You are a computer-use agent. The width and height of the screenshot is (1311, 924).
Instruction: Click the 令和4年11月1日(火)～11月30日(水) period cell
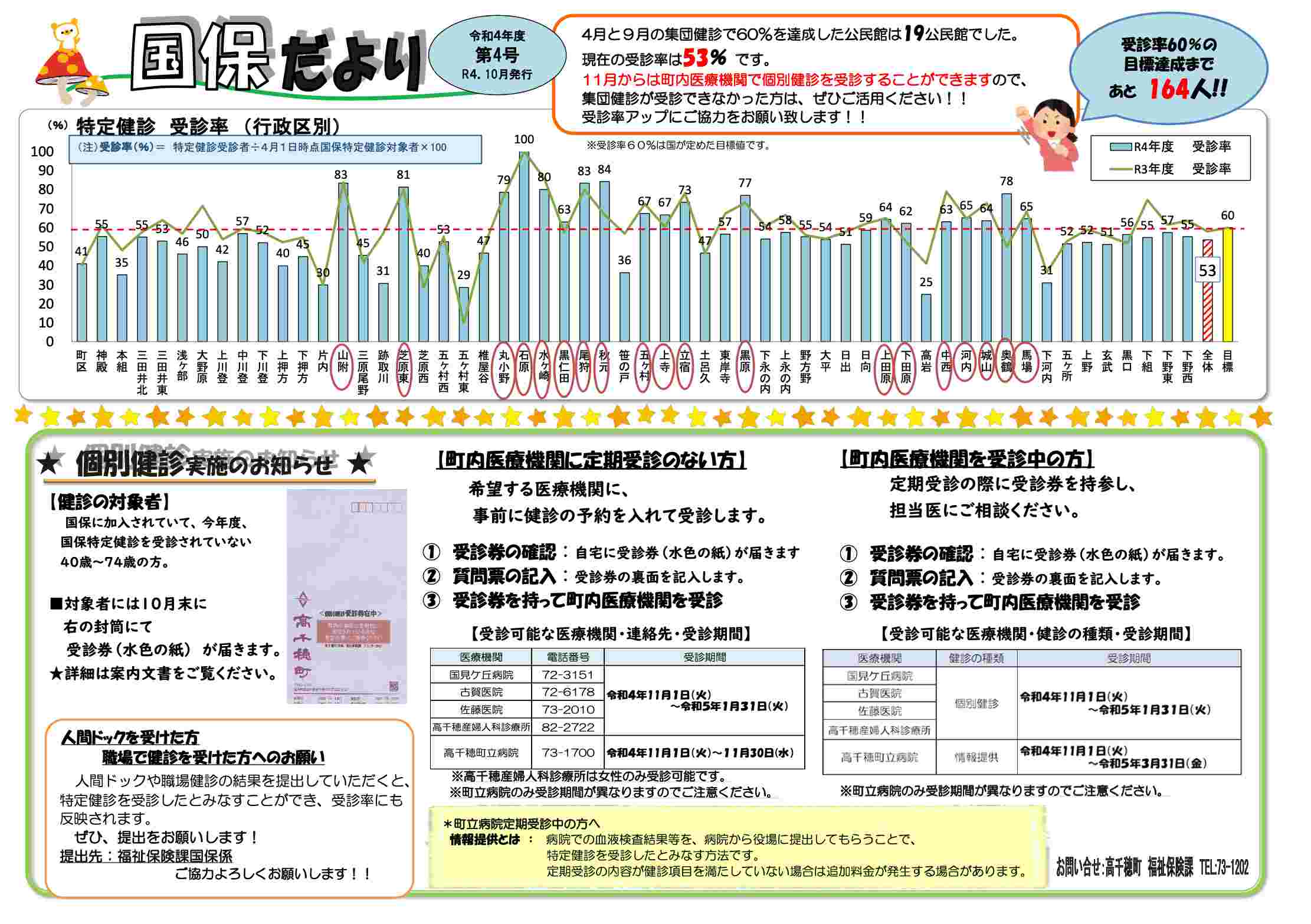704,753
